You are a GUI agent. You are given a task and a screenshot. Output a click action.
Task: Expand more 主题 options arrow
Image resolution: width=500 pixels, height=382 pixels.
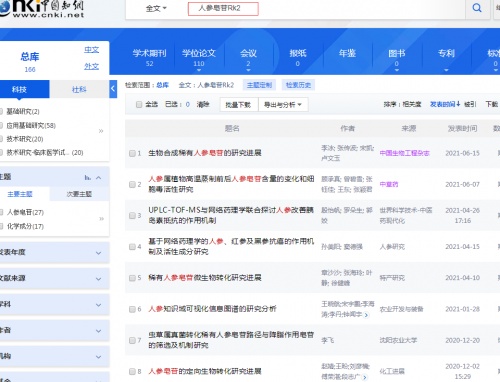point(101,219)
